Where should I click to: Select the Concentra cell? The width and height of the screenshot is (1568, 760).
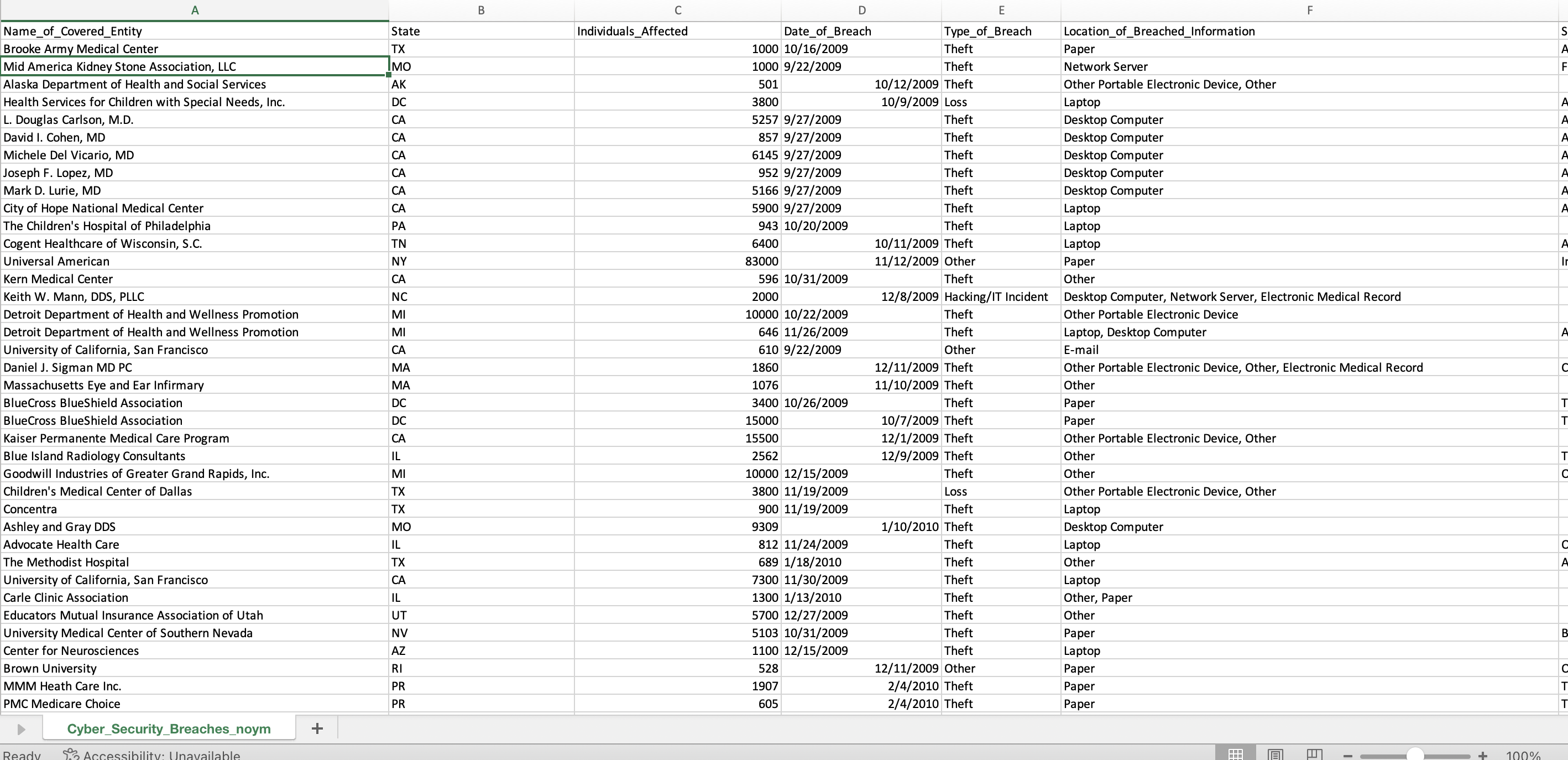[x=195, y=509]
